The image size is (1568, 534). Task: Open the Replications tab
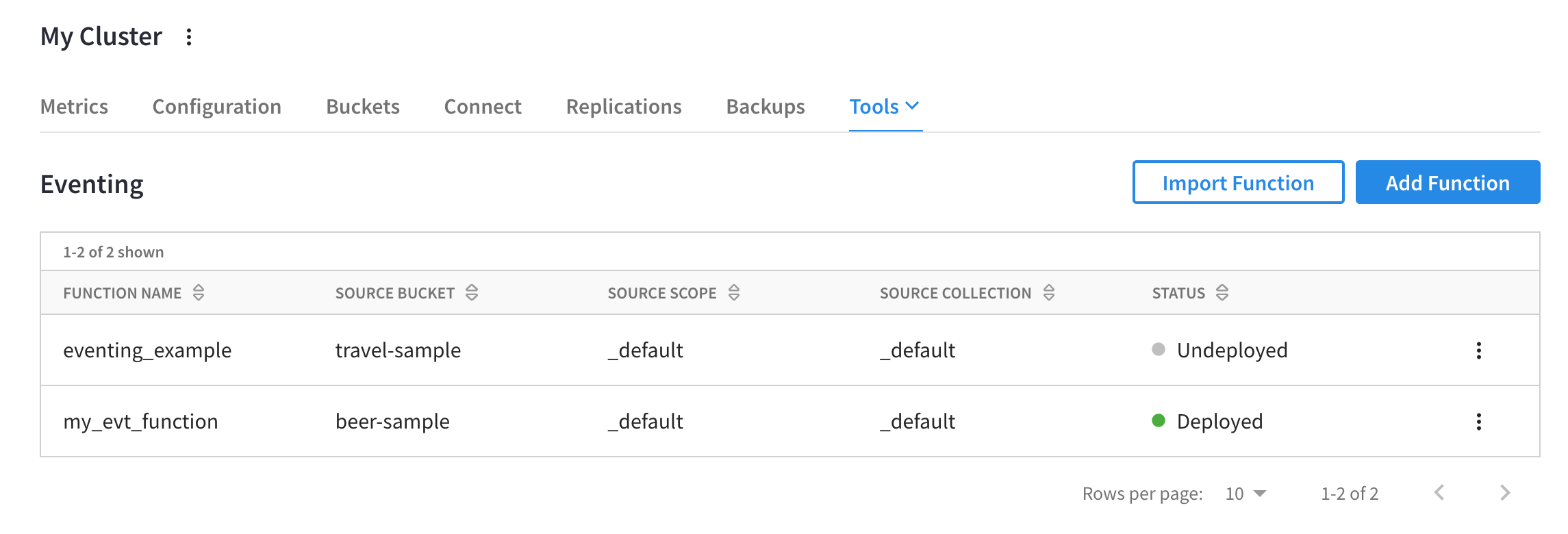624,107
